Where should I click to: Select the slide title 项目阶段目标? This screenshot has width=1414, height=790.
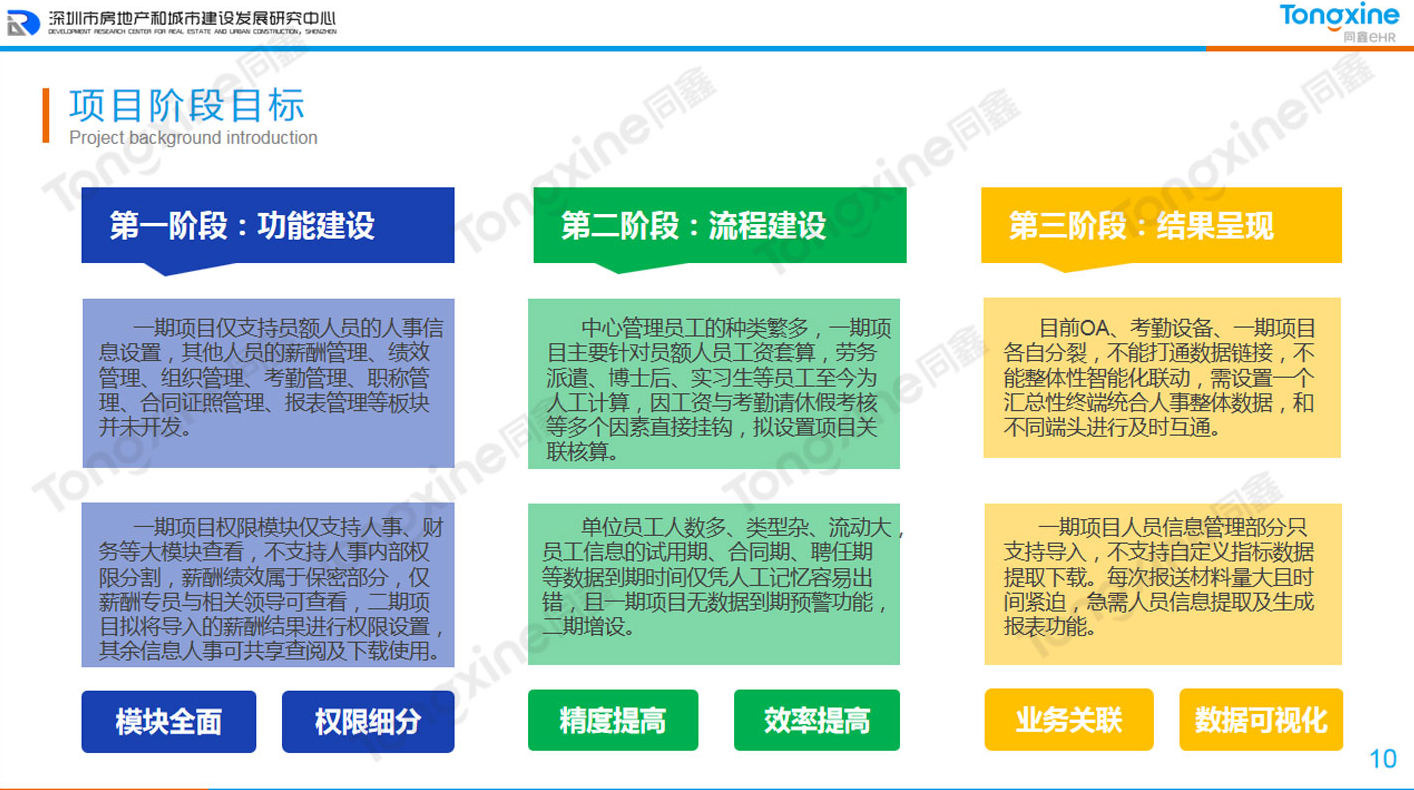[x=190, y=104]
